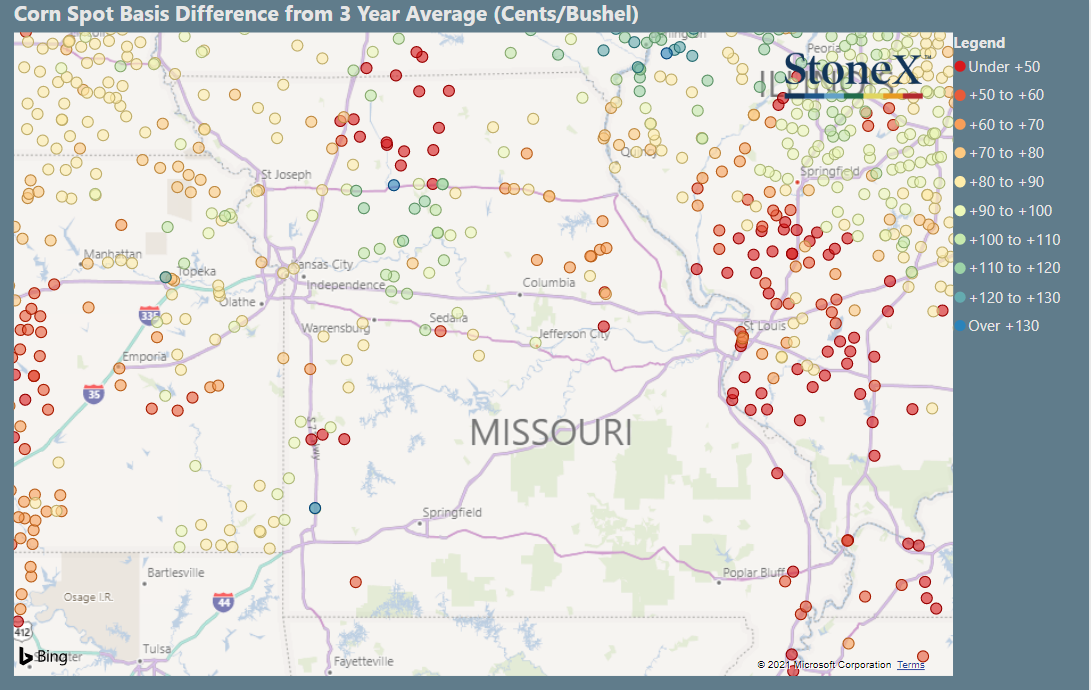Pick the '+100 to +110' legend dot

coord(960,240)
